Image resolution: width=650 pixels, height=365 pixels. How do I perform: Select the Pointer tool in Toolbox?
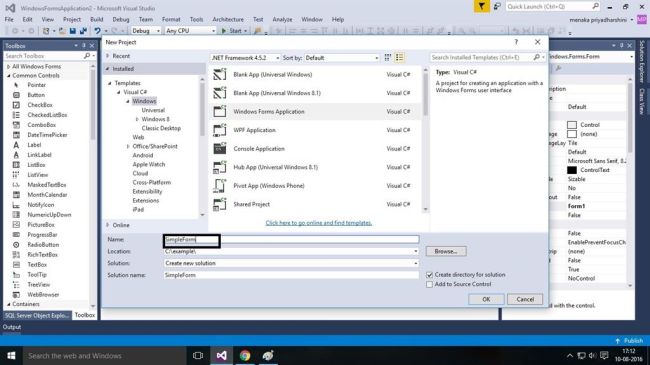[x=36, y=85]
